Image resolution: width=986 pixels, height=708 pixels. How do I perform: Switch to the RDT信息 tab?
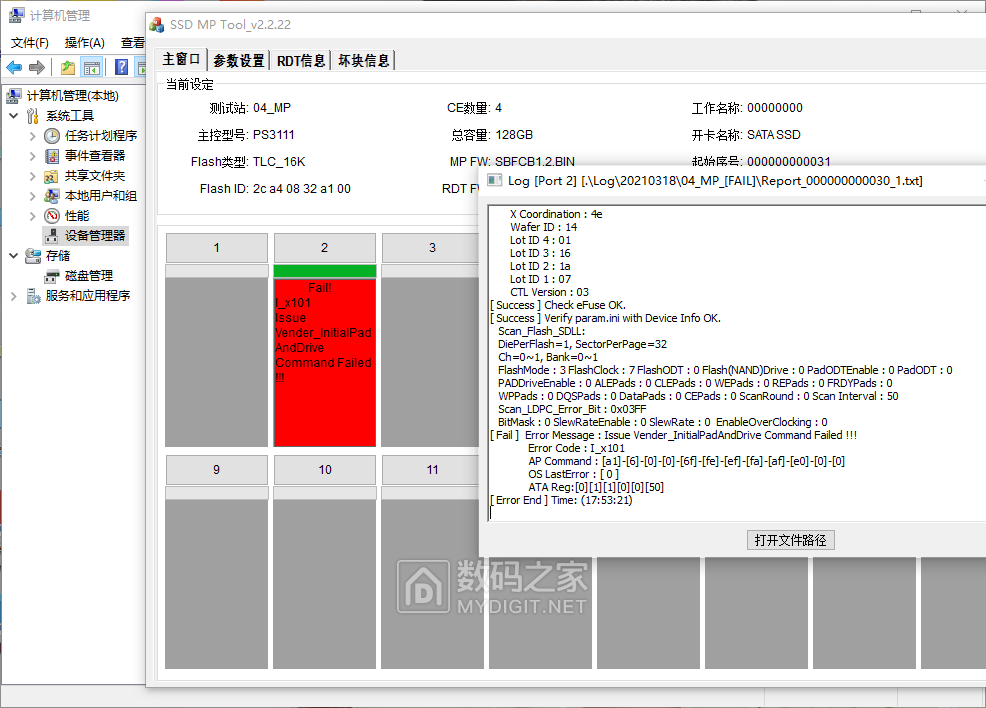[x=301, y=60]
